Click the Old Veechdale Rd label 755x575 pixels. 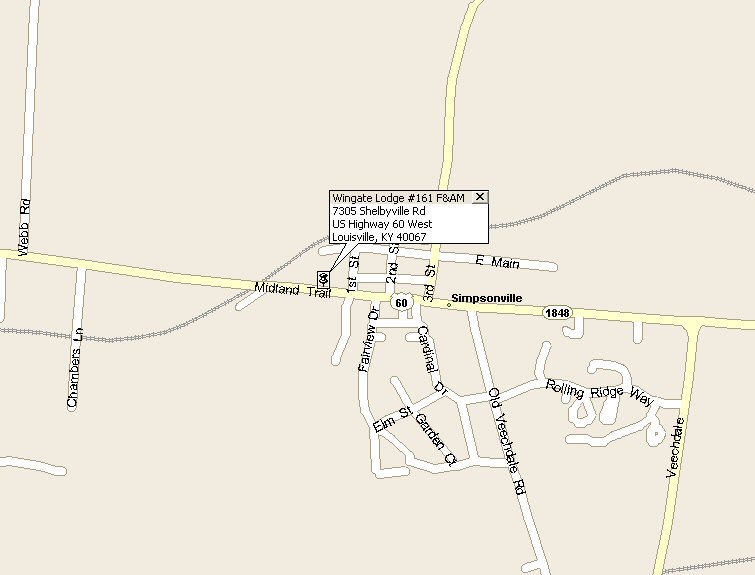point(506,441)
